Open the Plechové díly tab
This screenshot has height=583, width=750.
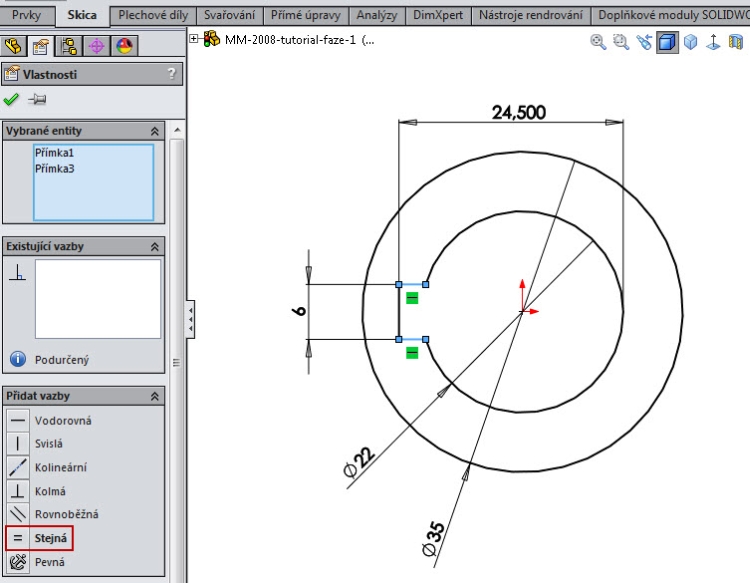coord(153,15)
